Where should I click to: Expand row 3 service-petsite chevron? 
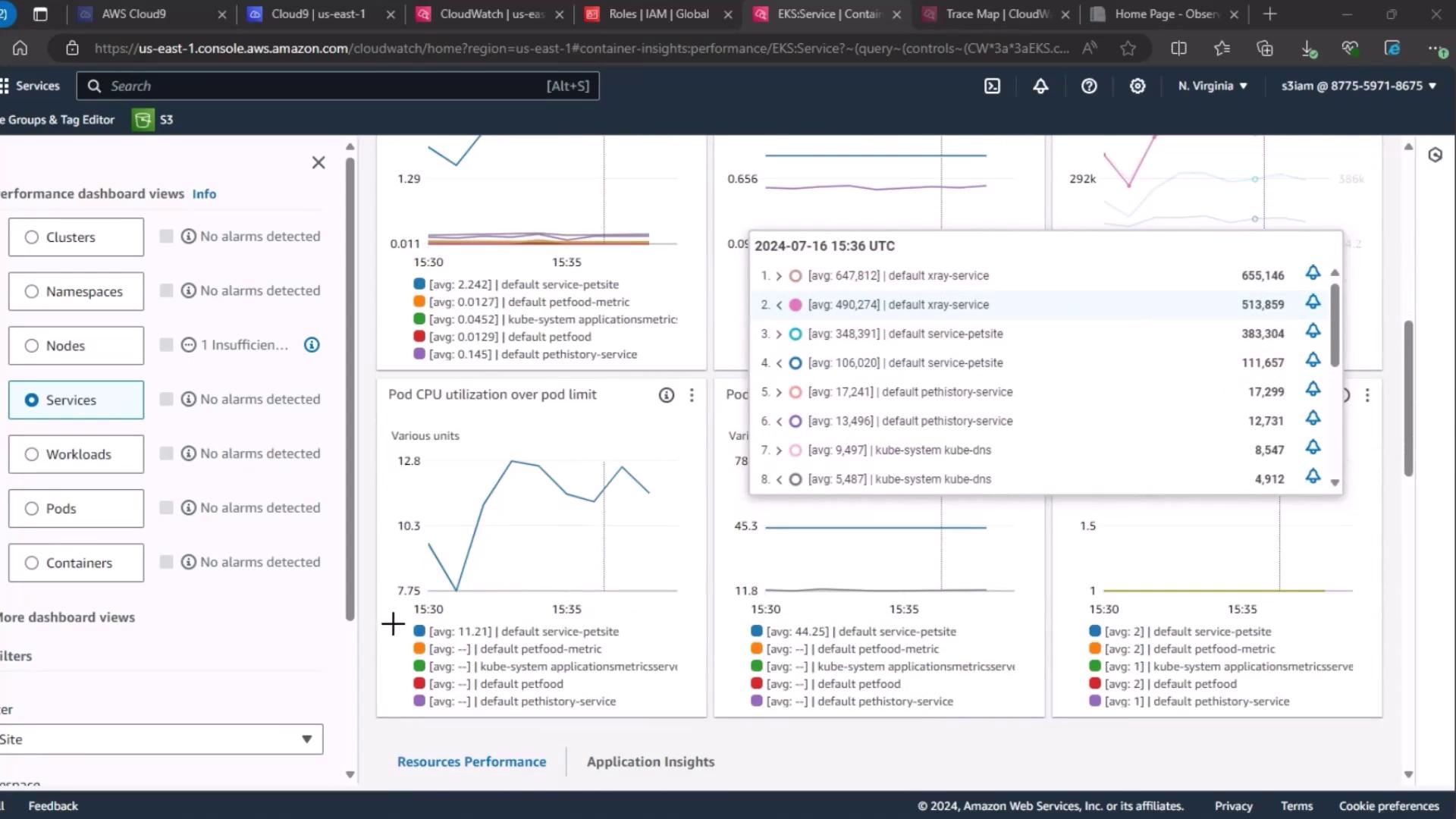[779, 334]
